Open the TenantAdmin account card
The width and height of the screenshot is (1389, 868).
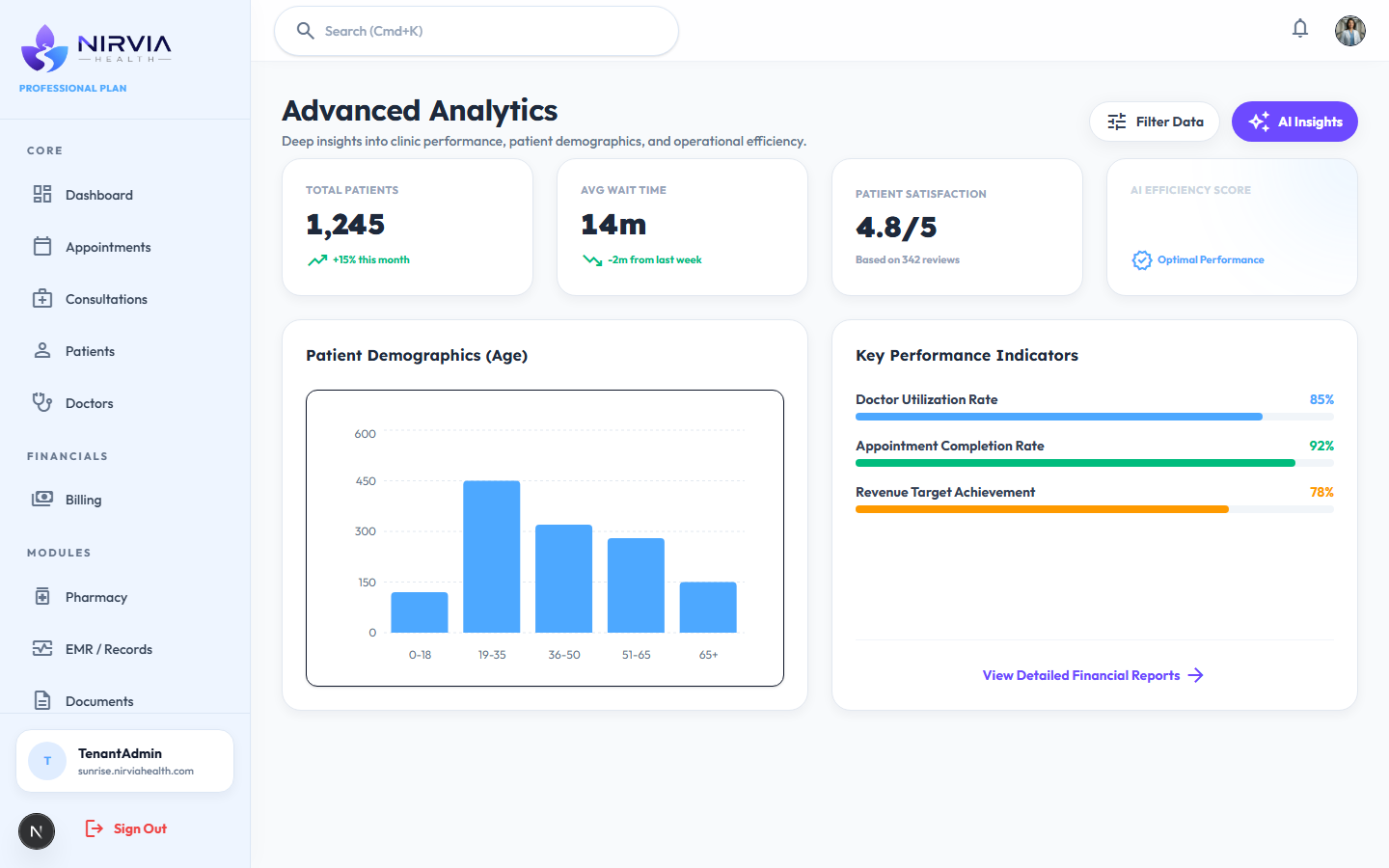(124, 761)
